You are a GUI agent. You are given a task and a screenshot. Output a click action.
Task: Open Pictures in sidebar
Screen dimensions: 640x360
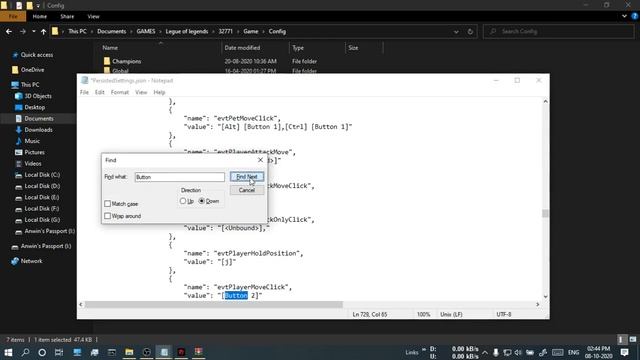click(x=34, y=152)
